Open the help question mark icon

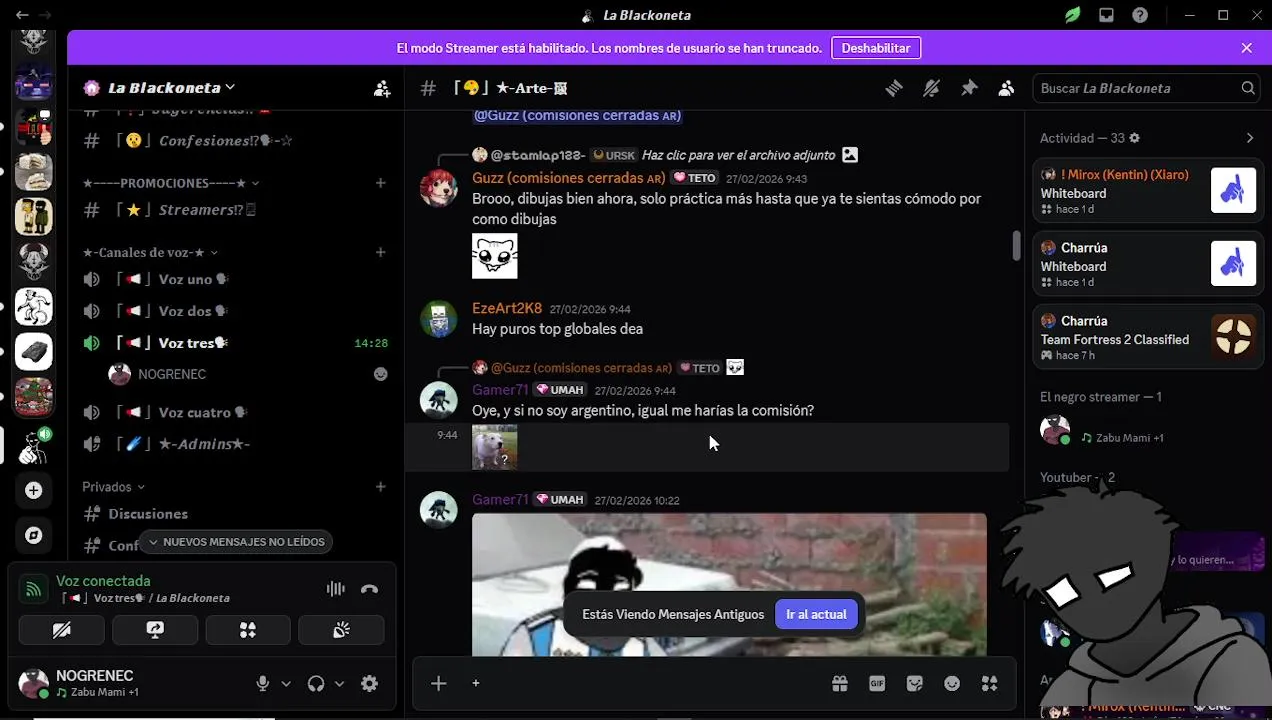1140,15
